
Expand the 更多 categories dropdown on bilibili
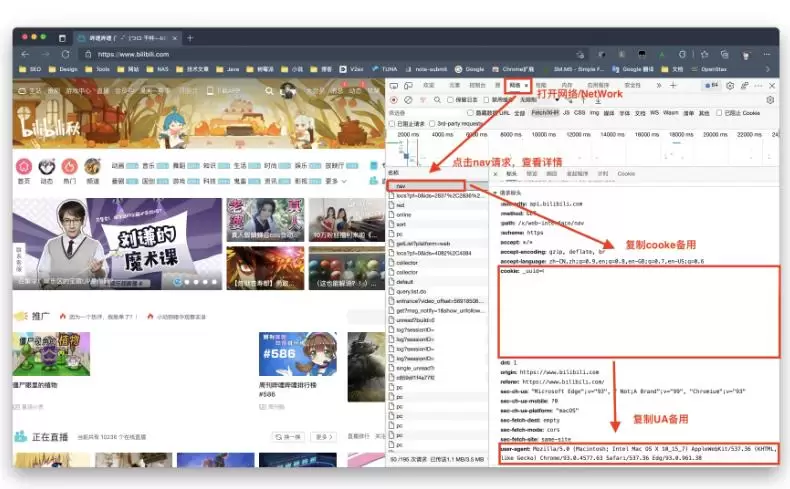336,181
